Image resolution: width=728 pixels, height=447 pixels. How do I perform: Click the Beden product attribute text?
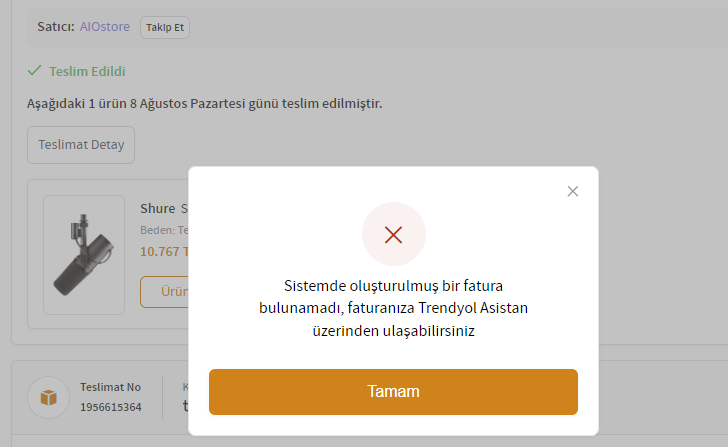[160, 230]
